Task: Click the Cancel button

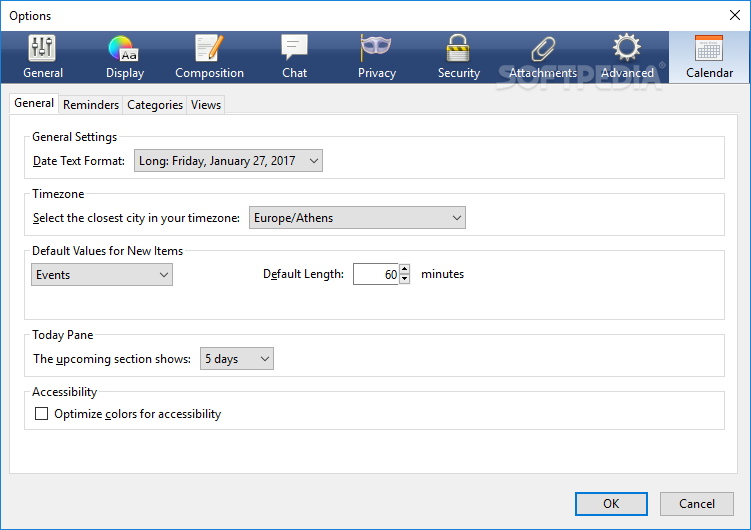Action: click(x=696, y=504)
